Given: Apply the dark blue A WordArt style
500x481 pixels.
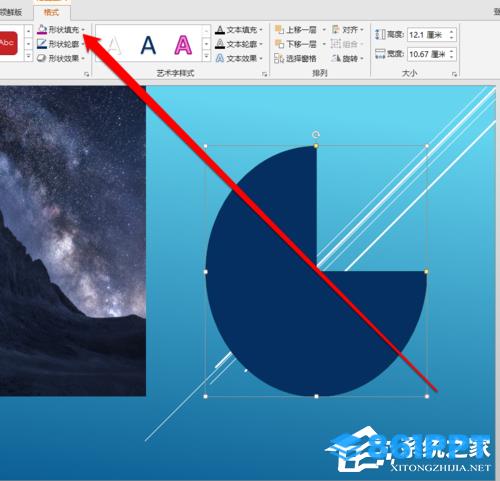Looking at the screenshot, I should coord(148,45).
